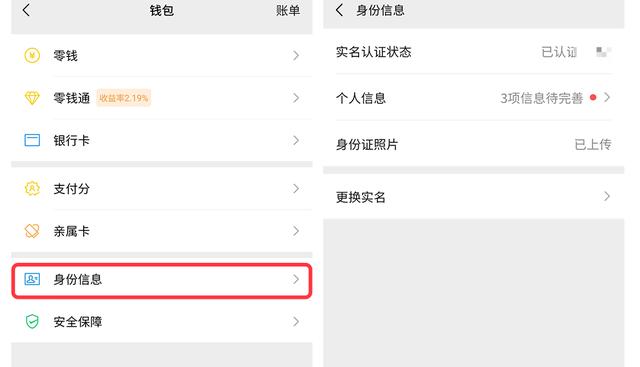The height and width of the screenshot is (367, 640).
Task: Open the 身份证照片 row
Action: (473, 144)
